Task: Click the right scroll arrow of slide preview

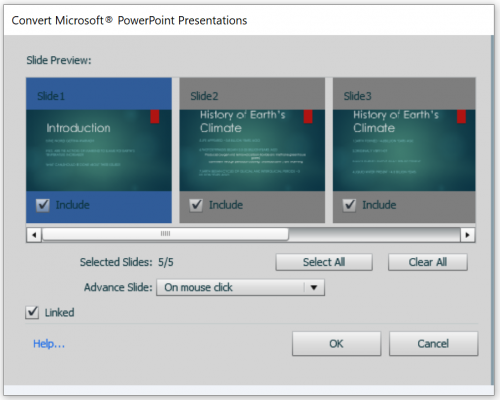Action: coord(468,235)
